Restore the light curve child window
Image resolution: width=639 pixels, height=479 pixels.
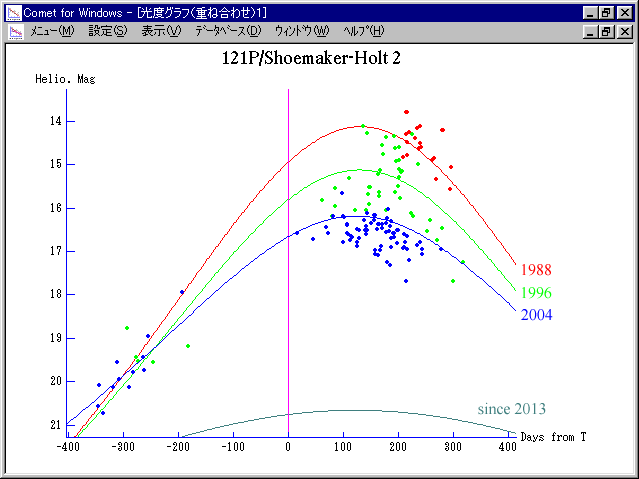click(606, 31)
